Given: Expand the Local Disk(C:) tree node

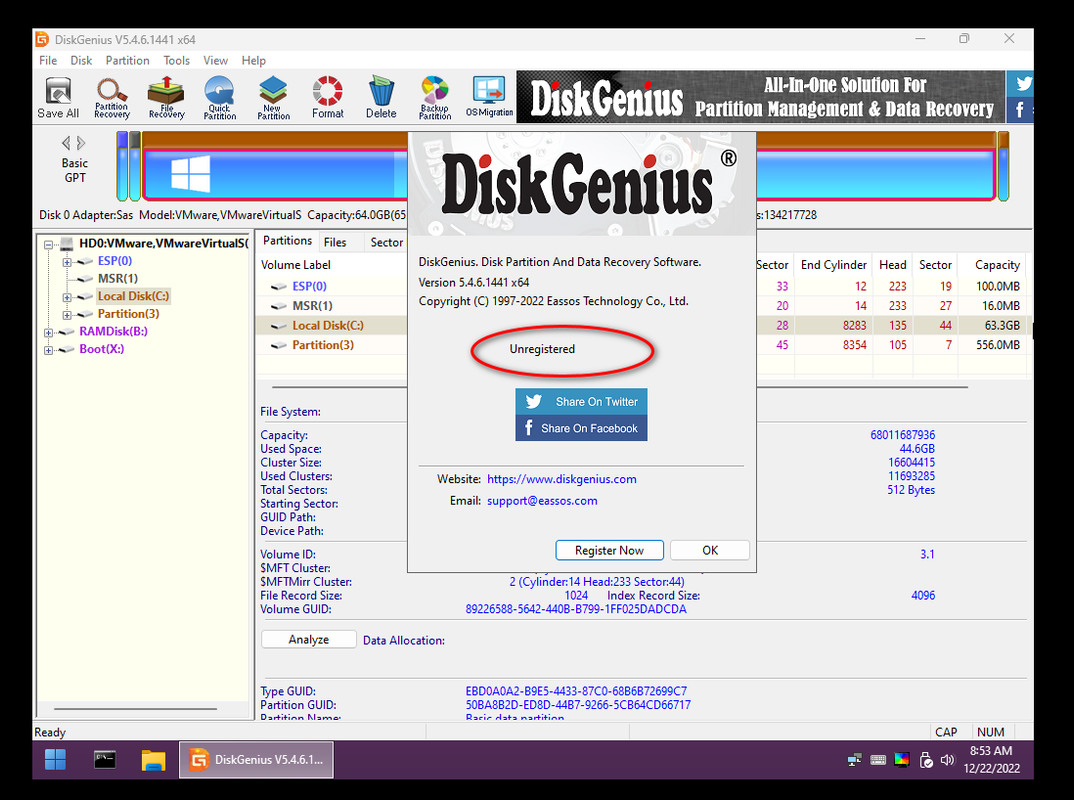Looking at the screenshot, I should [66, 297].
